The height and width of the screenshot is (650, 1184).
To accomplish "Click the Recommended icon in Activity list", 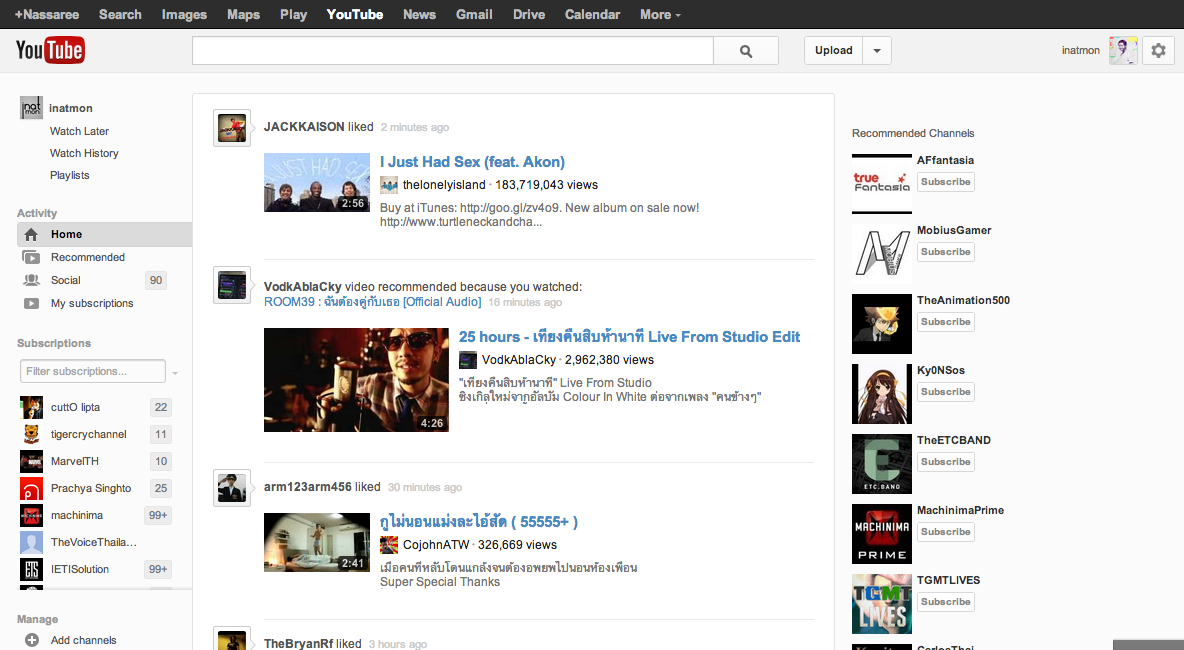I will pyautogui.click(x=31, y=257).
